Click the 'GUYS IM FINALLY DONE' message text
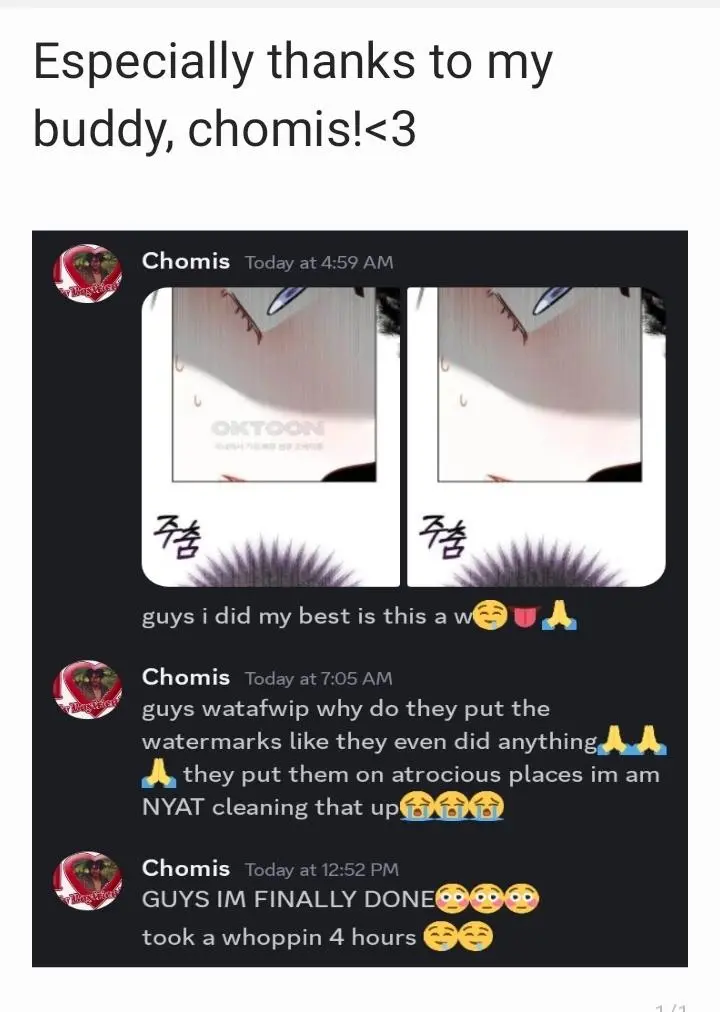The height and width of the screenshot is (1012, 720). click(288, 899)
